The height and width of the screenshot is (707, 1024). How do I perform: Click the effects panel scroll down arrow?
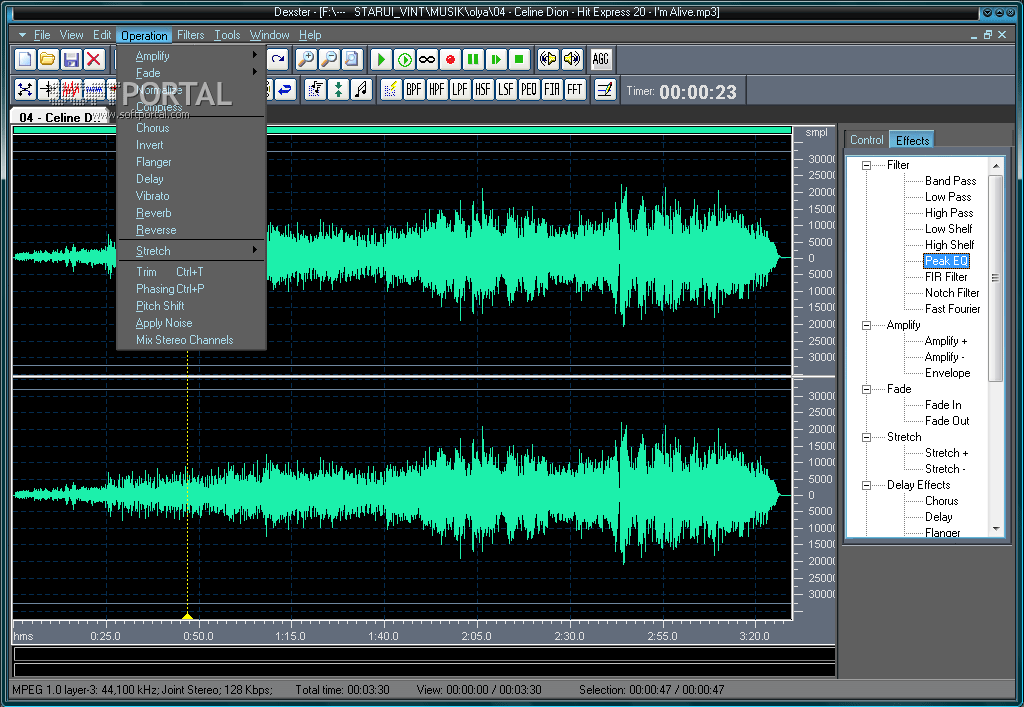click(996, 529)
